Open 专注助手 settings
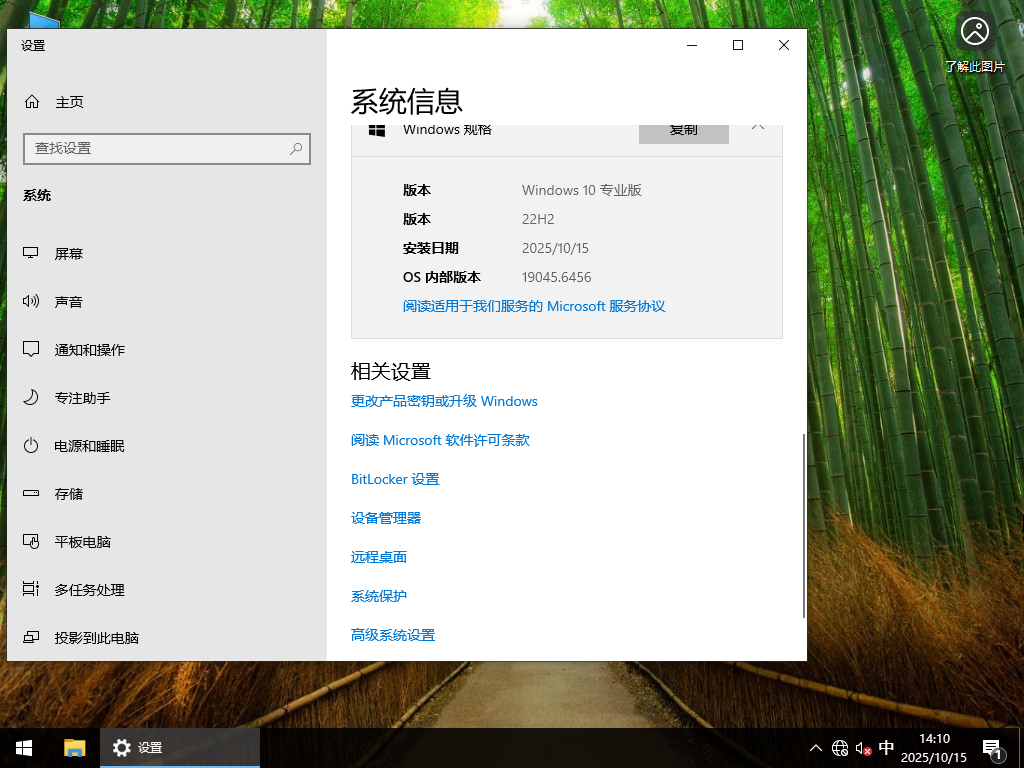Image resolution: width=1024 pixels, height=768 pixels. click(83, 397)
